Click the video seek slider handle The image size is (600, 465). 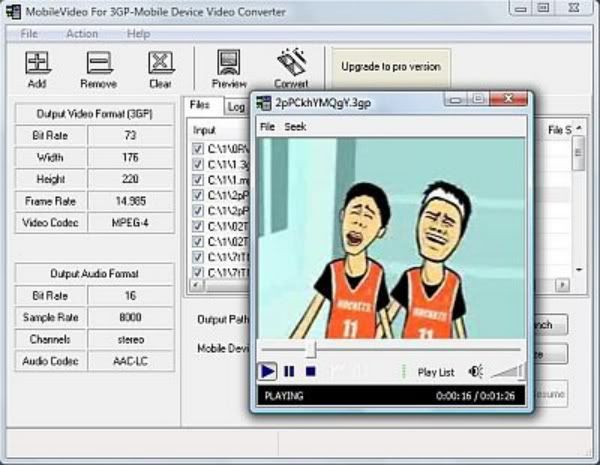[x=311, y=349]
